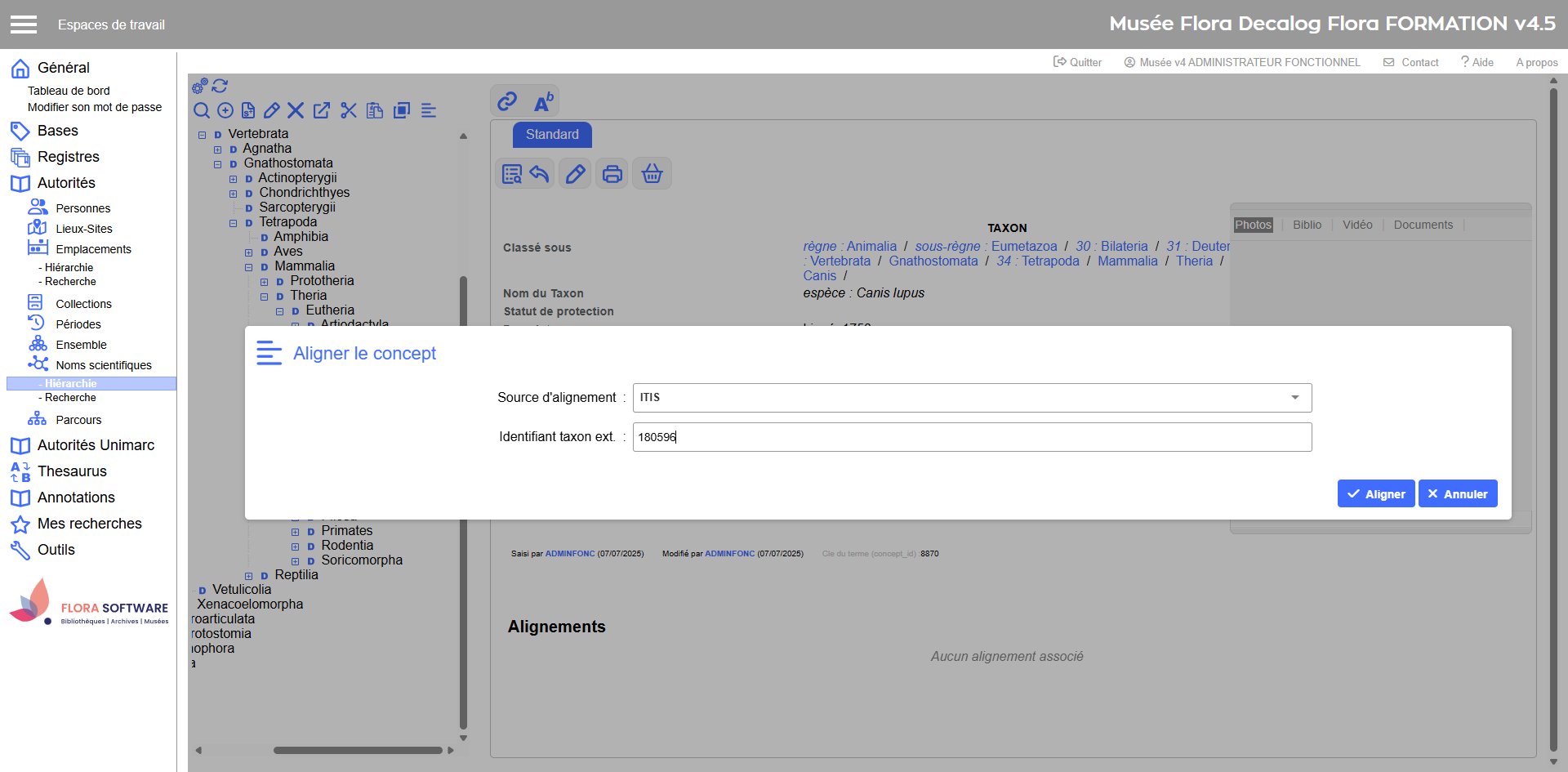Image resolution: width=1568 pixels, height=772 pixels.
Task: Expand the Reptilia tree node
Action: click(249, 576)
